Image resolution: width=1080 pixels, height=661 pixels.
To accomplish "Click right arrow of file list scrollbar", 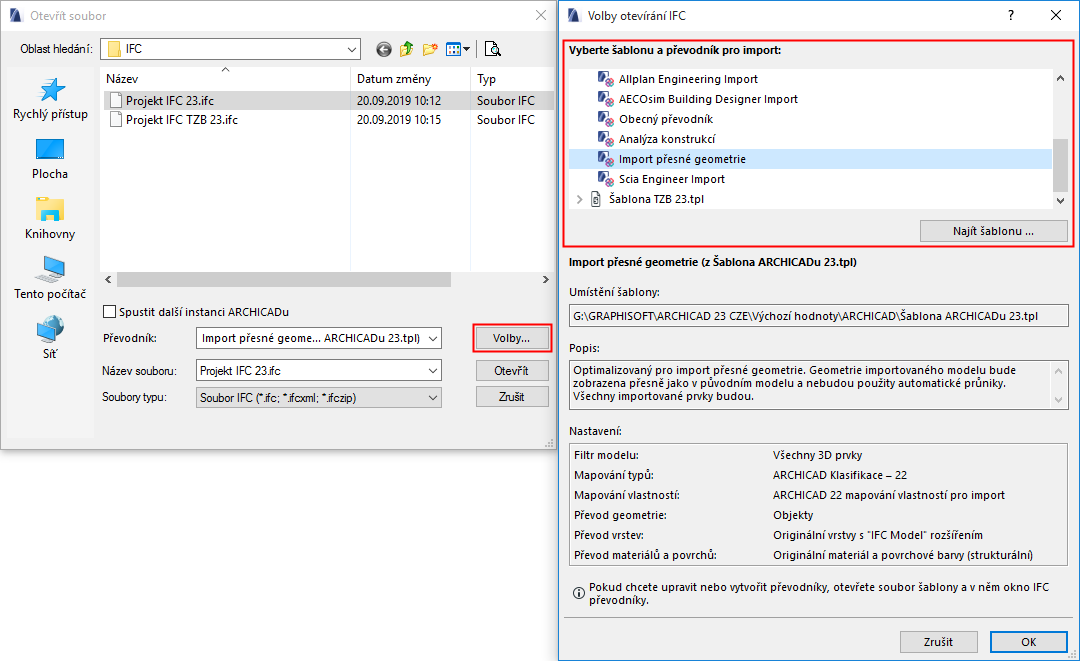I will click(546, 280).
